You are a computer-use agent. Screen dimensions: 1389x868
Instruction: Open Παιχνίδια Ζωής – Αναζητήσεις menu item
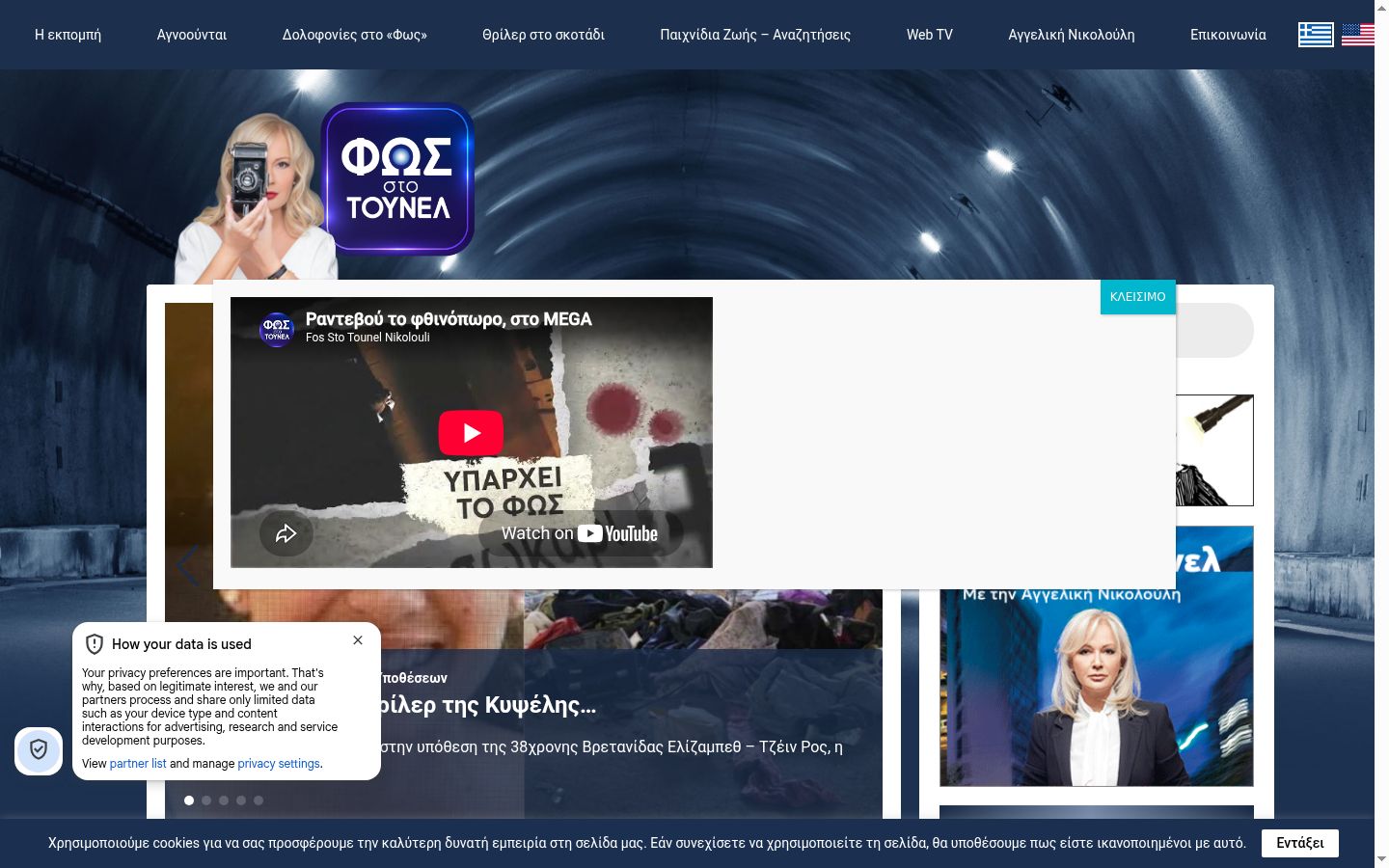(755, 35)
